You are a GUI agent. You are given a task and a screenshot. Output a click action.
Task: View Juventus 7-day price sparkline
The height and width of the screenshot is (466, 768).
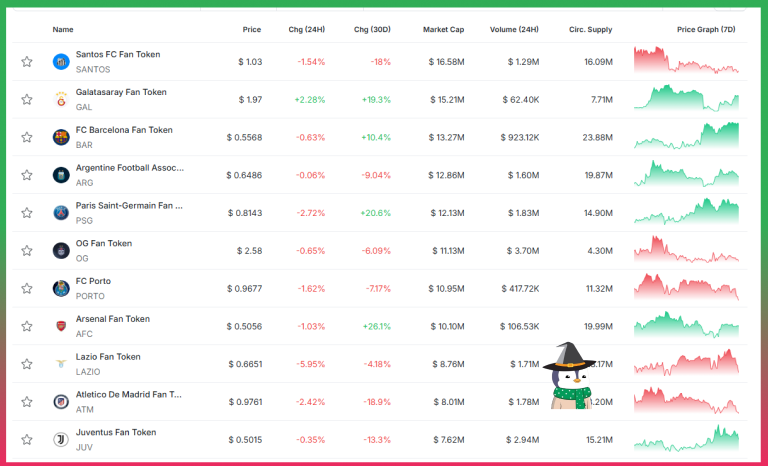[686, 438]
